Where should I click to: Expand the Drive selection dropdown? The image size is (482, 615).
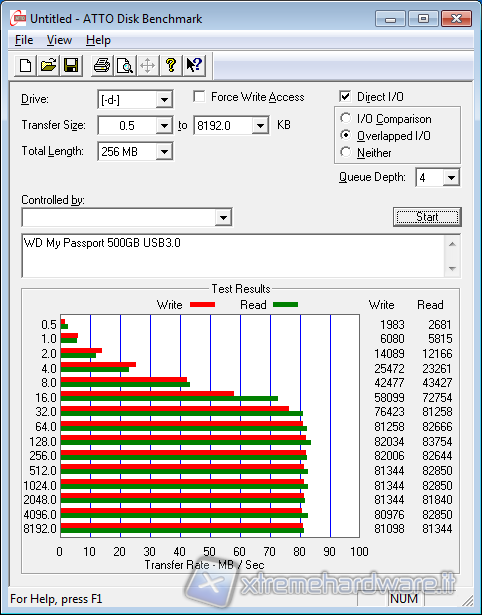[x=164, y=100]
